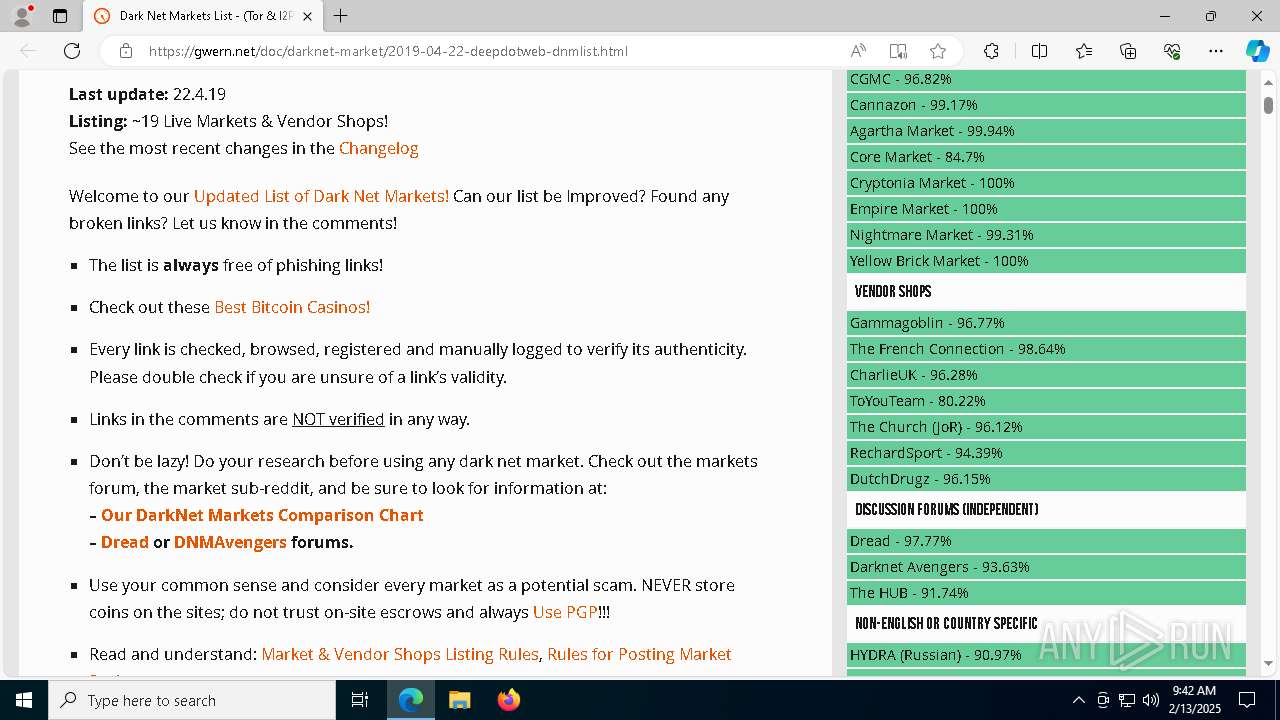
Task: Show hidden system tray icons
Action: pos(1078,700)
